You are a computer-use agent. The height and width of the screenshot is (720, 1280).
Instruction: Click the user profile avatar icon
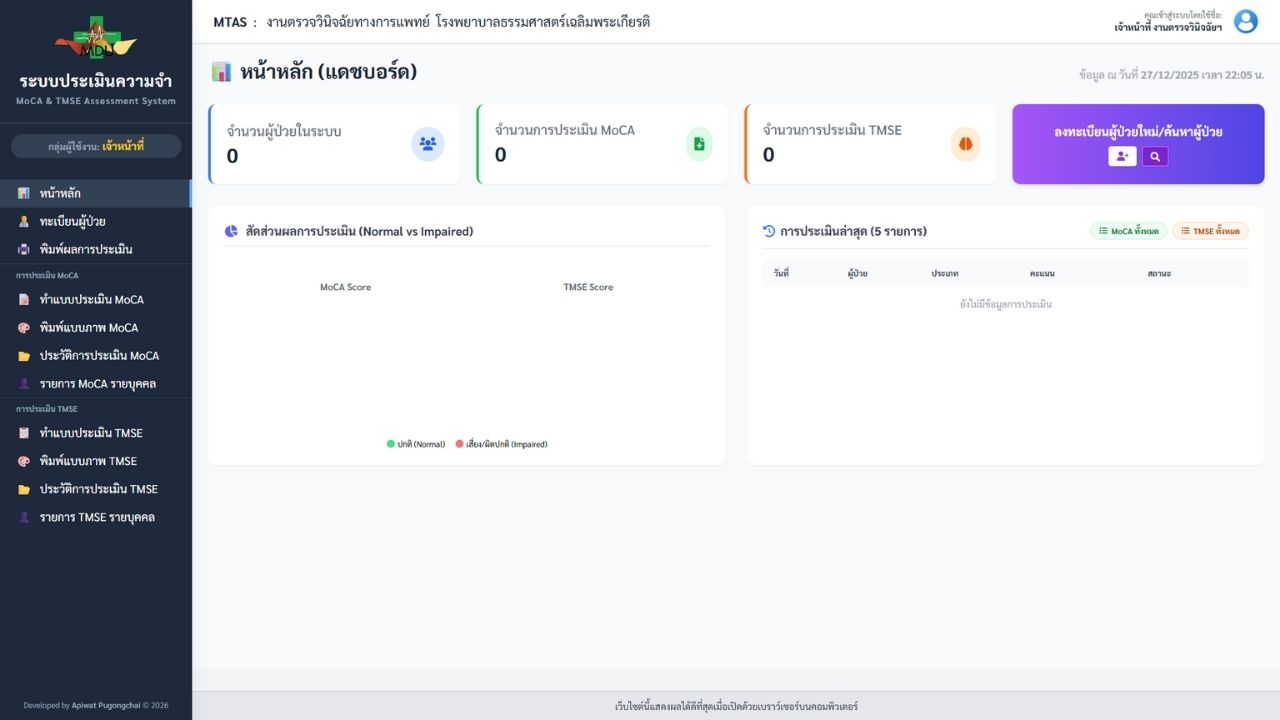coord(1245,22)
